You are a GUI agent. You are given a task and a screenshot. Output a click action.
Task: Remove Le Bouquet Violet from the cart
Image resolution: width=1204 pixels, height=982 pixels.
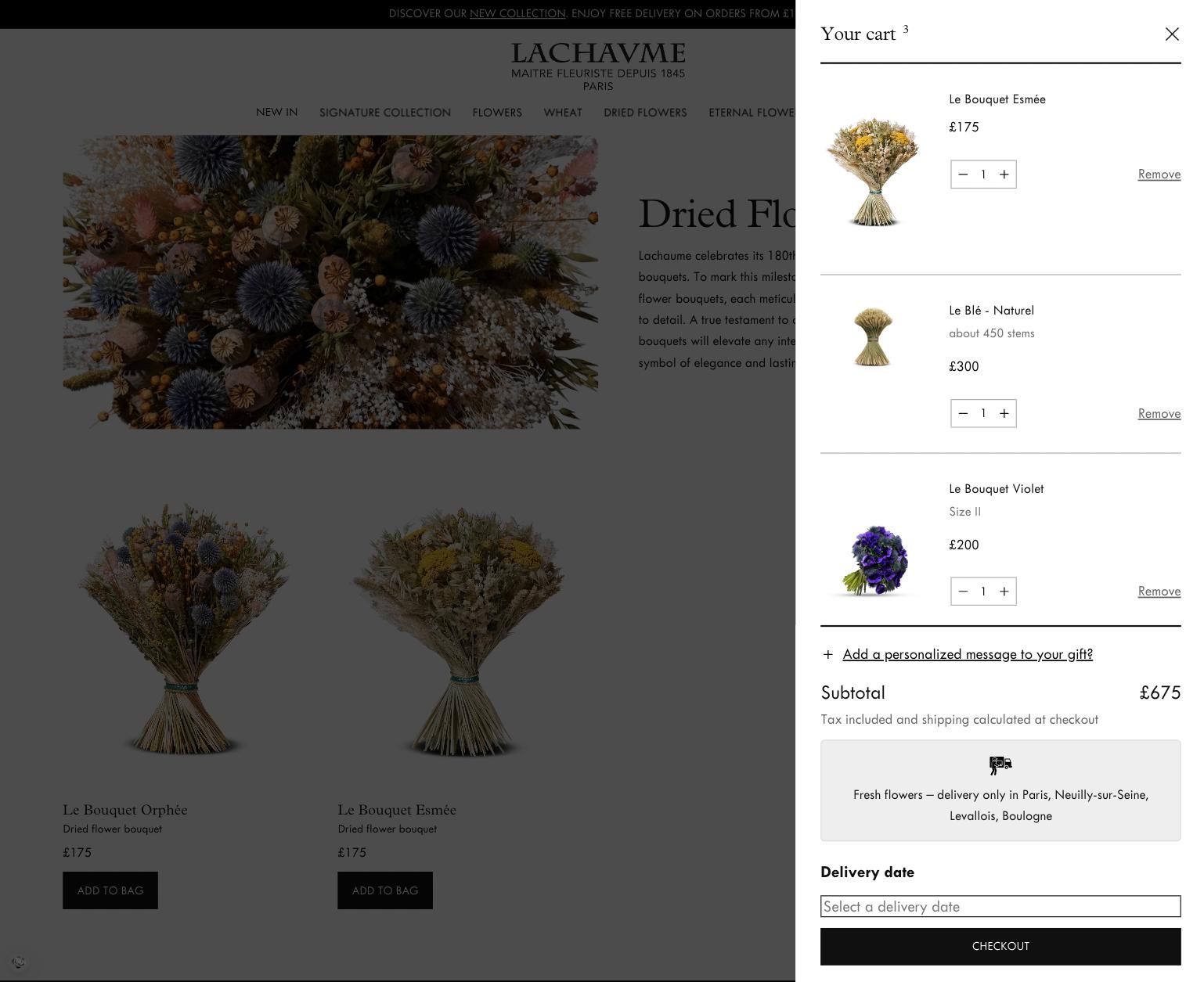1159,592
